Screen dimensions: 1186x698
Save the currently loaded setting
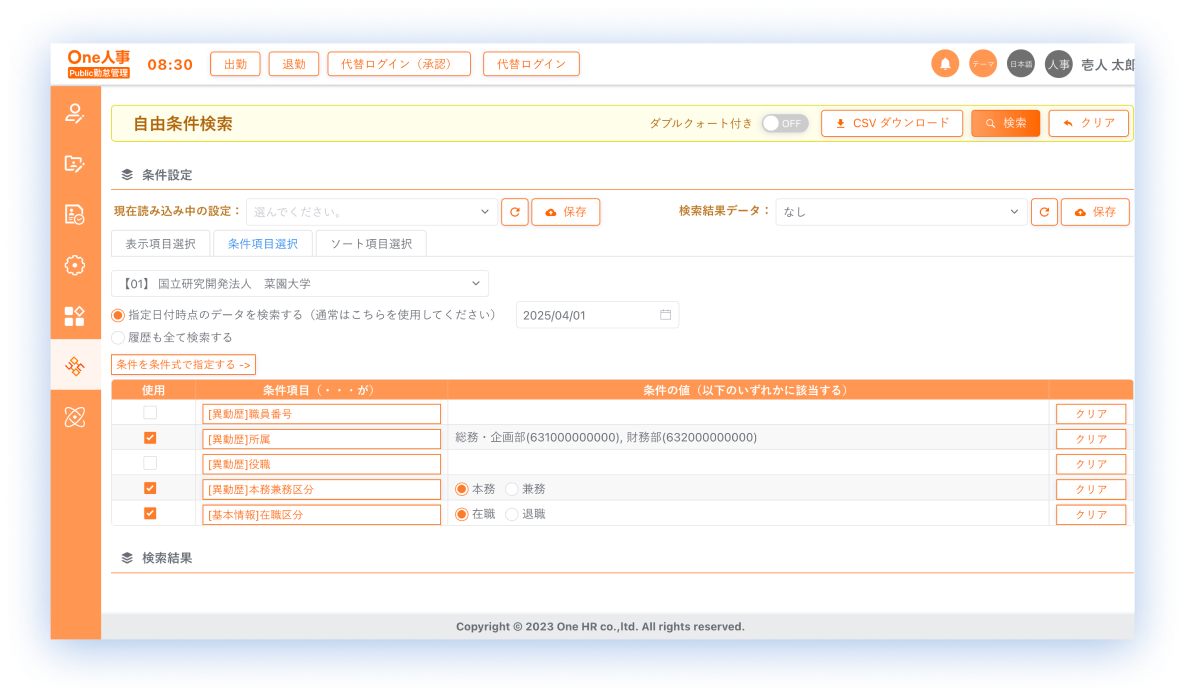pyautogui.click(x=566, y=212)
